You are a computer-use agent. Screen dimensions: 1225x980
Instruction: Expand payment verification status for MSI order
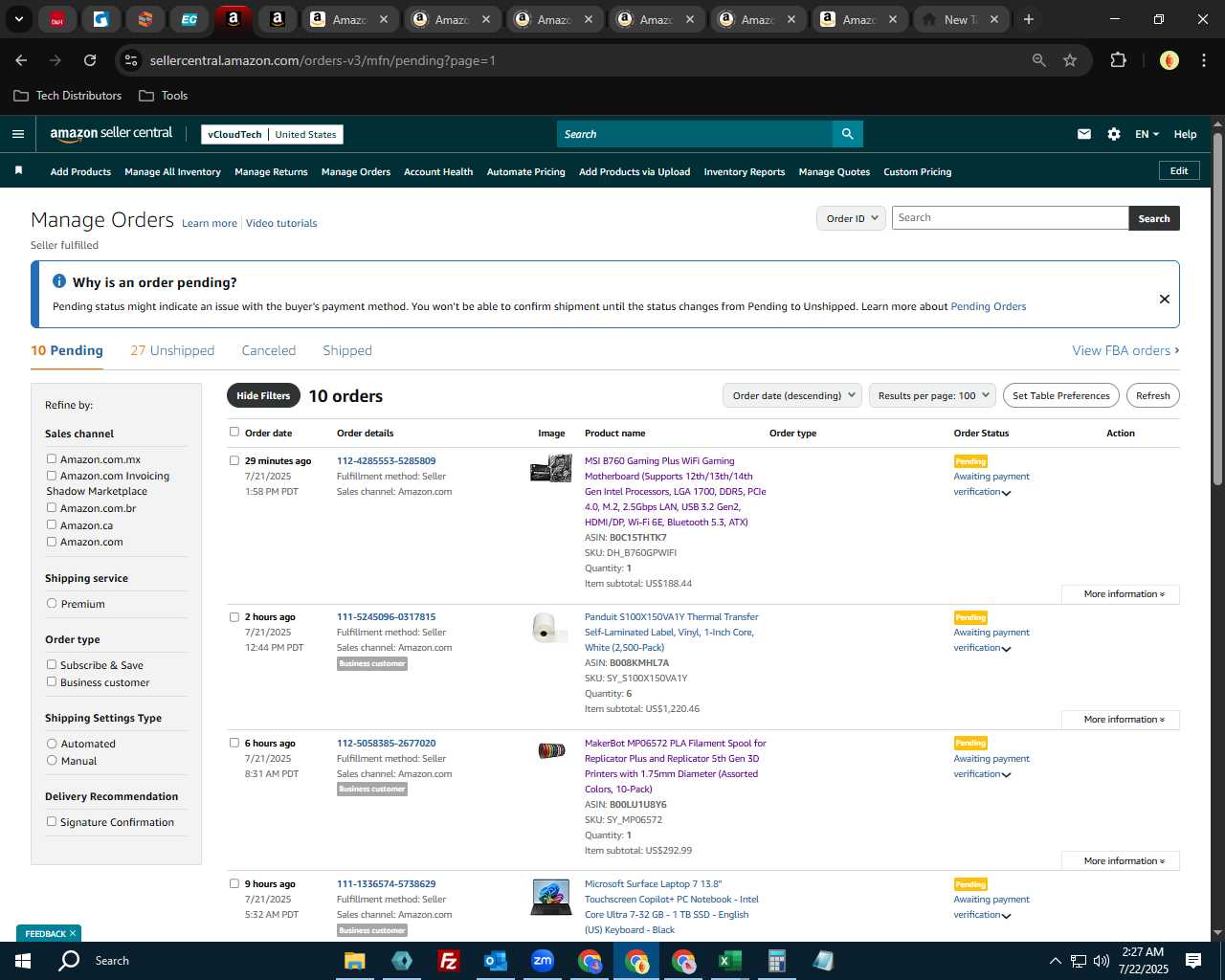point(1006,493)
